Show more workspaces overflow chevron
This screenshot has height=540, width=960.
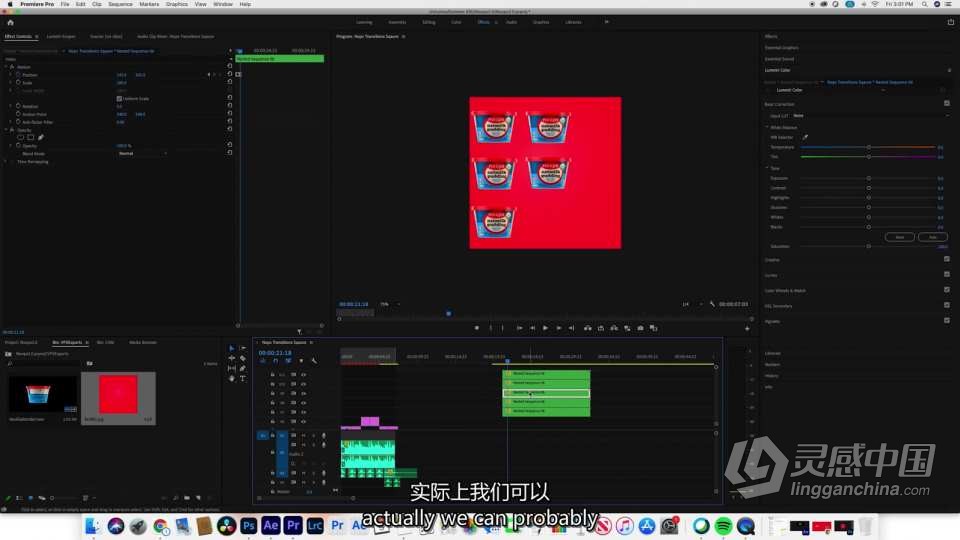607,22
